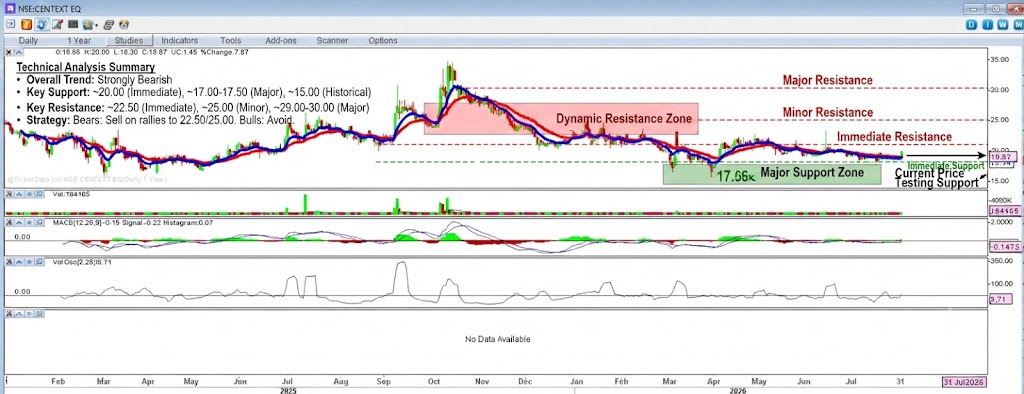Click the dark monitor screen toolbar icon
The width and height of the screenshot is (1024, 394).
[x=73, y=24]
